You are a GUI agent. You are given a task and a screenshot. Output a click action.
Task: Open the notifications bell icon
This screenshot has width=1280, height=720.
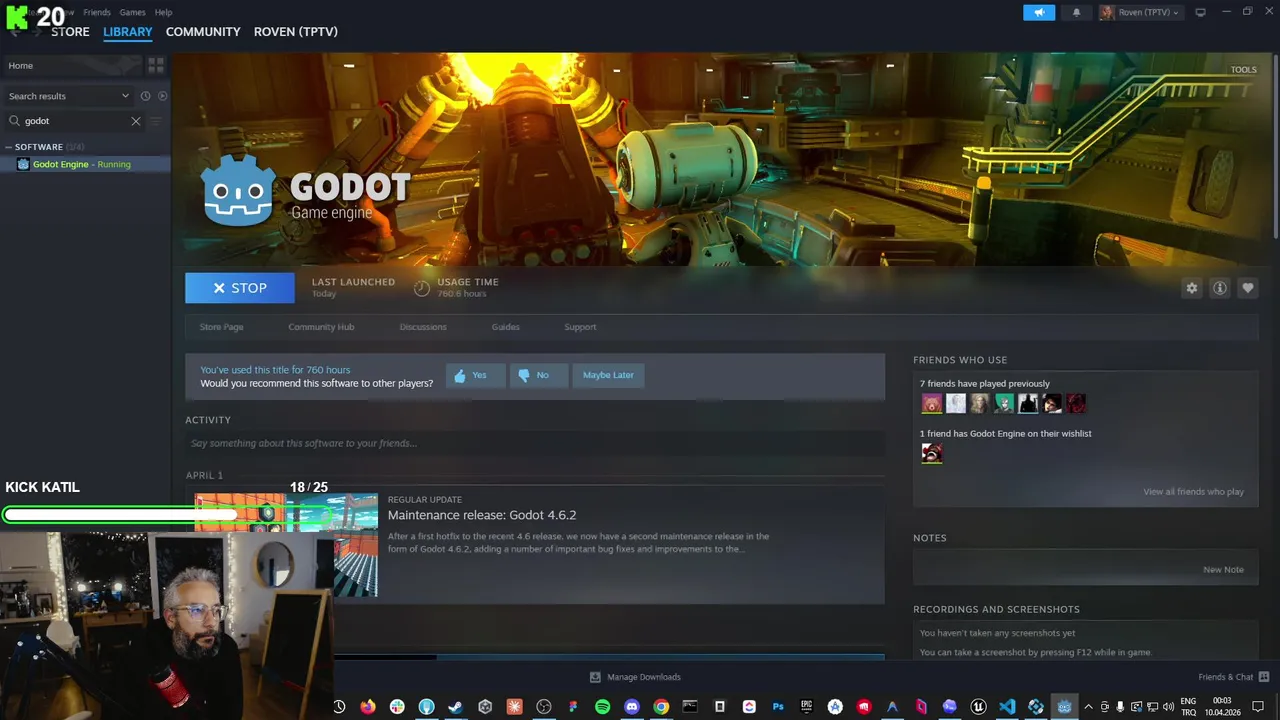[x=1076, y=12]
